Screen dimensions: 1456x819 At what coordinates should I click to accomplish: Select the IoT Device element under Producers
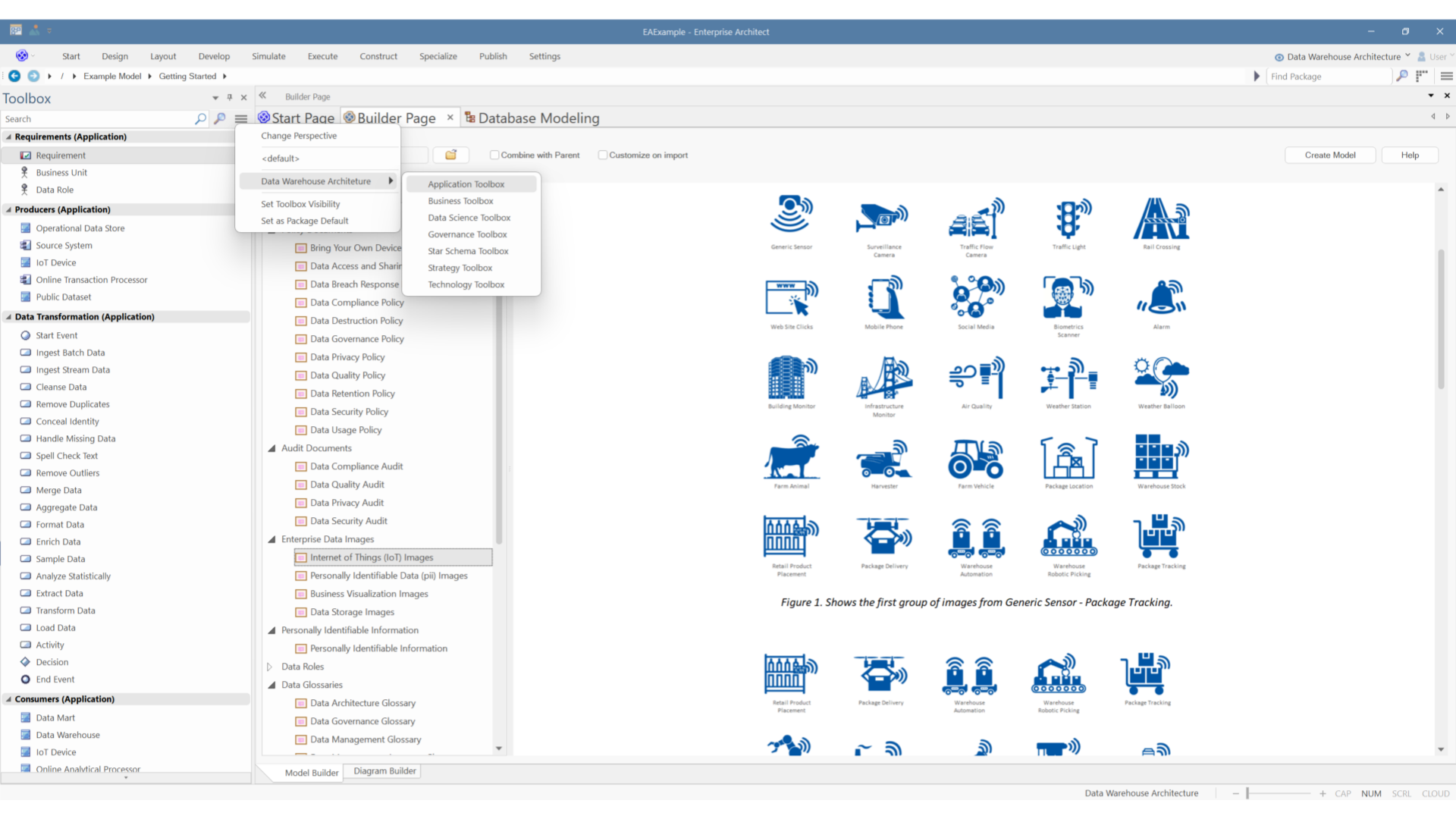[x=55, y=262]
